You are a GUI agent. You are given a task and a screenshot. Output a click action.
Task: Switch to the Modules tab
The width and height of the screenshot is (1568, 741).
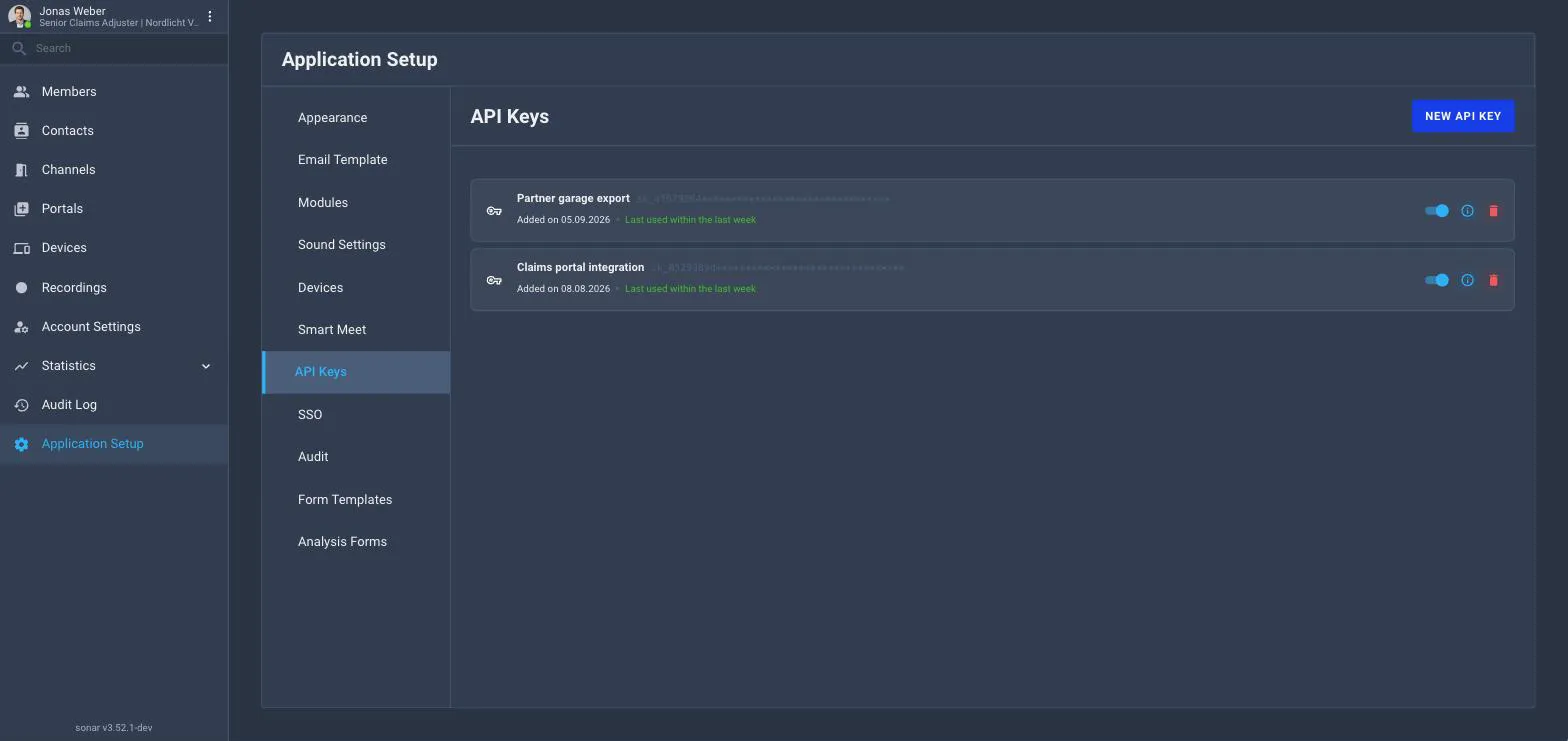pos(356,203)
